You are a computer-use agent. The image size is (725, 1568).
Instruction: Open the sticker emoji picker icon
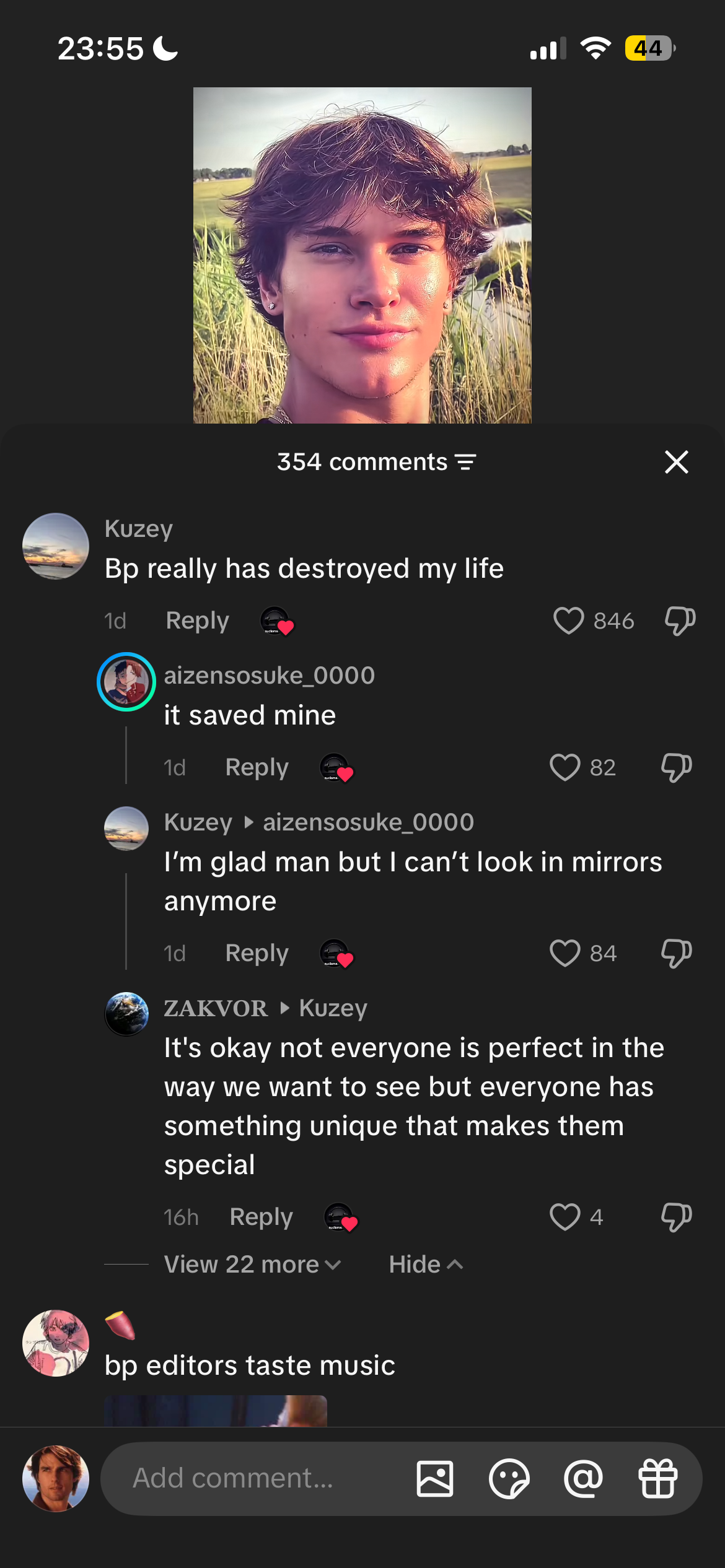(x=509, y=1478)
